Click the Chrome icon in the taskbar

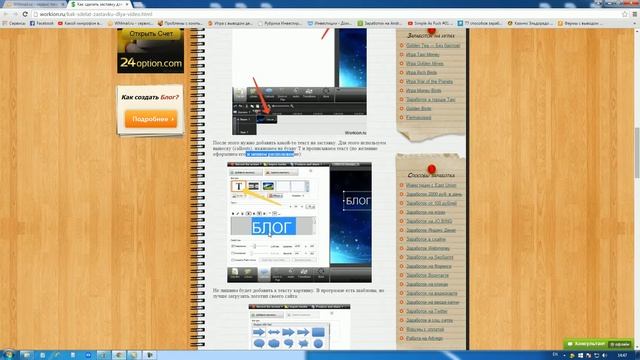(119, 355)
